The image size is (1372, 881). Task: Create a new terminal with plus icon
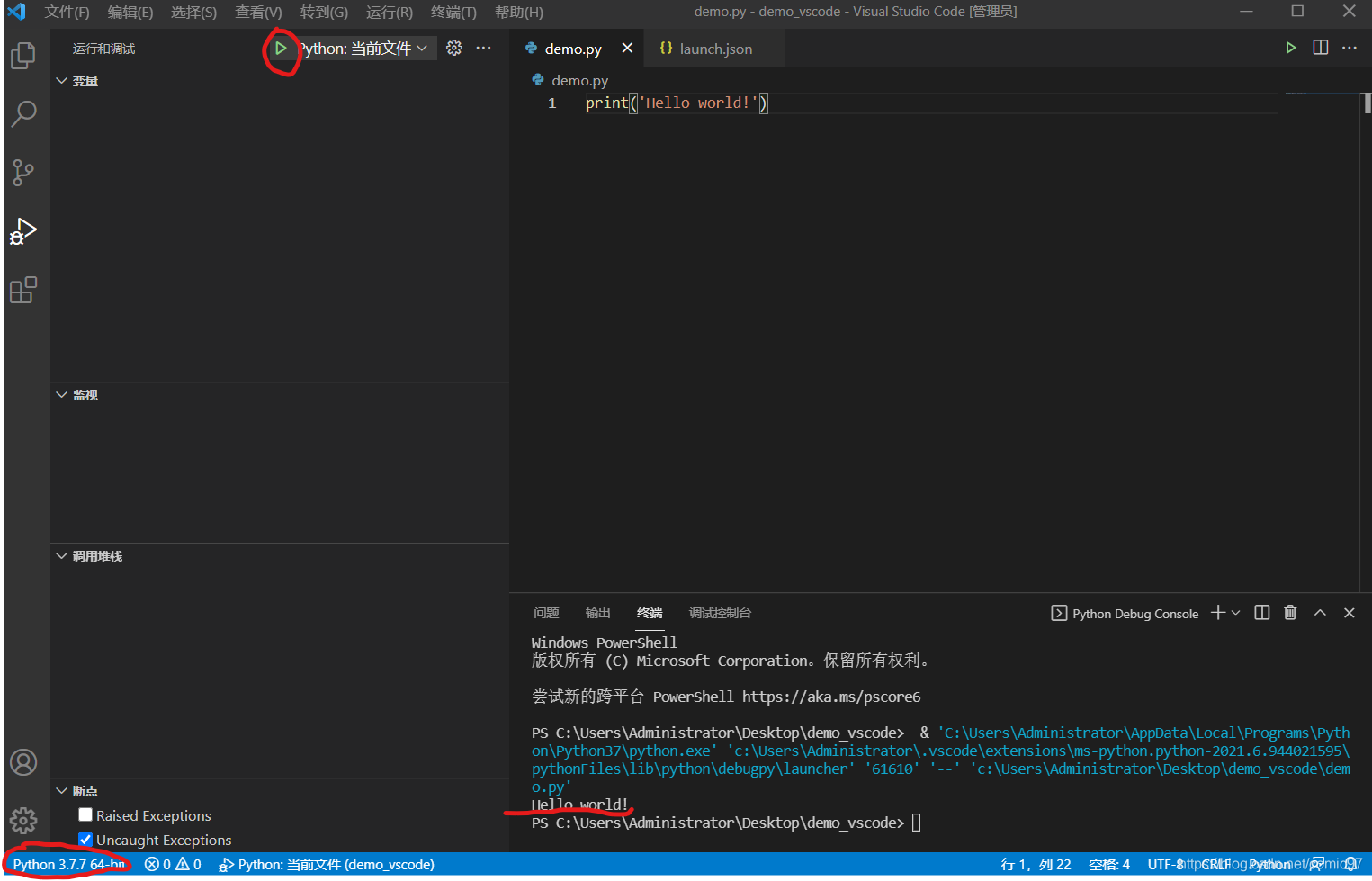coord(1218,613)
